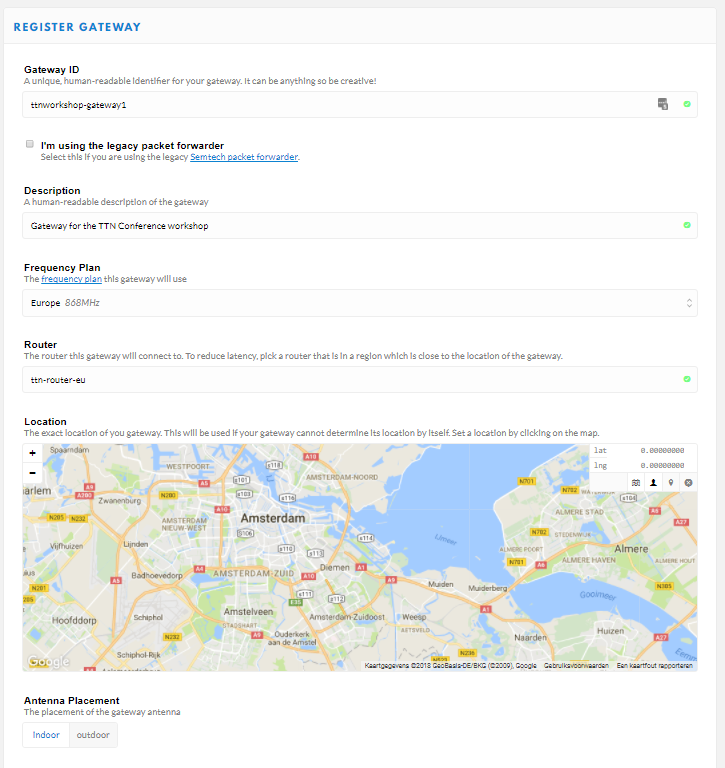Screen dimensions: 725x768
Task: Click on AMSTERDAM-NOORD label on the map
Action: (x=342, y=477)
